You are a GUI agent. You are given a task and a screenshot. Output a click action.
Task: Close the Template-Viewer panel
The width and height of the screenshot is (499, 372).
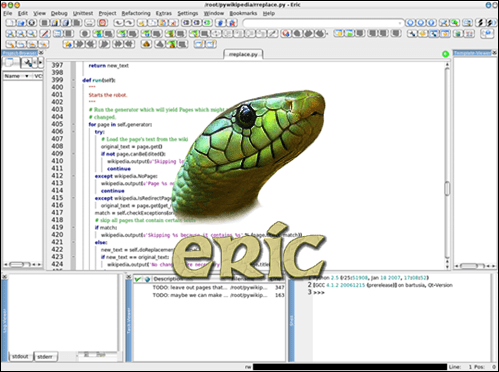point(494,53)
